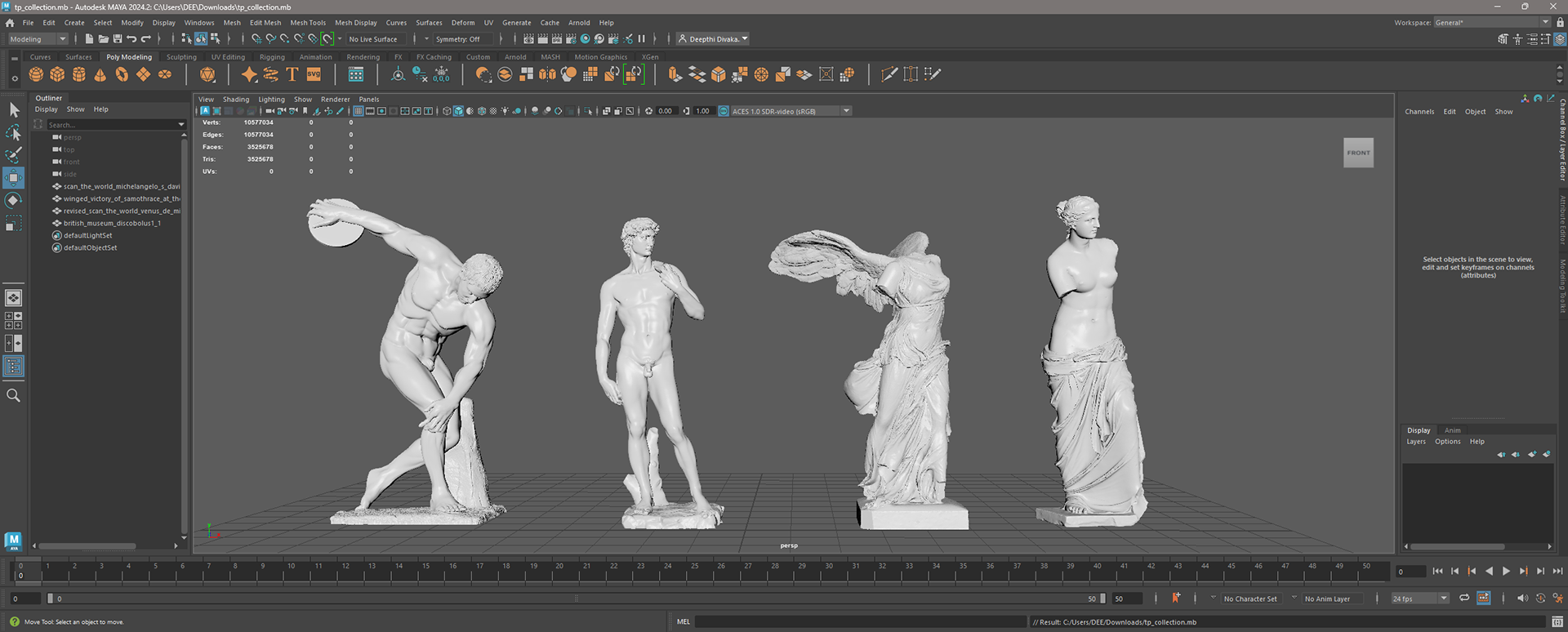Click the play forwards button
Screen dimensions: 1568x632
point(1506,572)
